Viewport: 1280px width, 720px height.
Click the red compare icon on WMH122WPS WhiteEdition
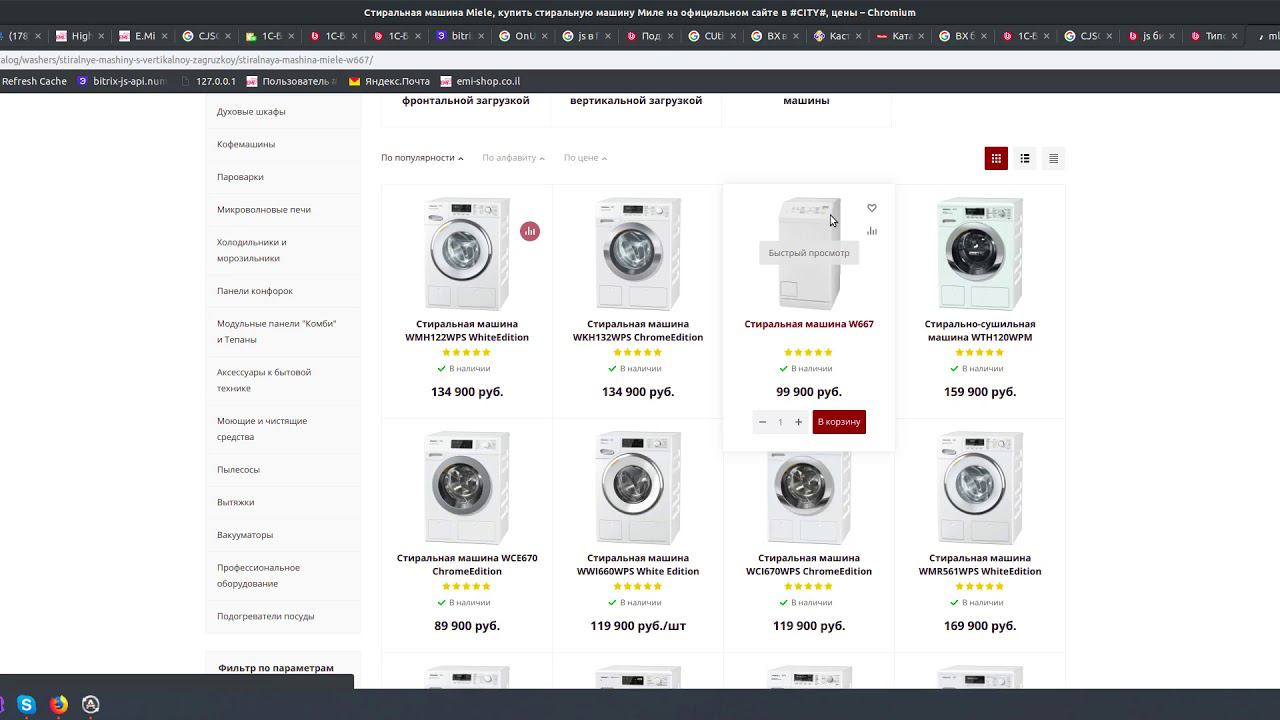coord(530,231)
